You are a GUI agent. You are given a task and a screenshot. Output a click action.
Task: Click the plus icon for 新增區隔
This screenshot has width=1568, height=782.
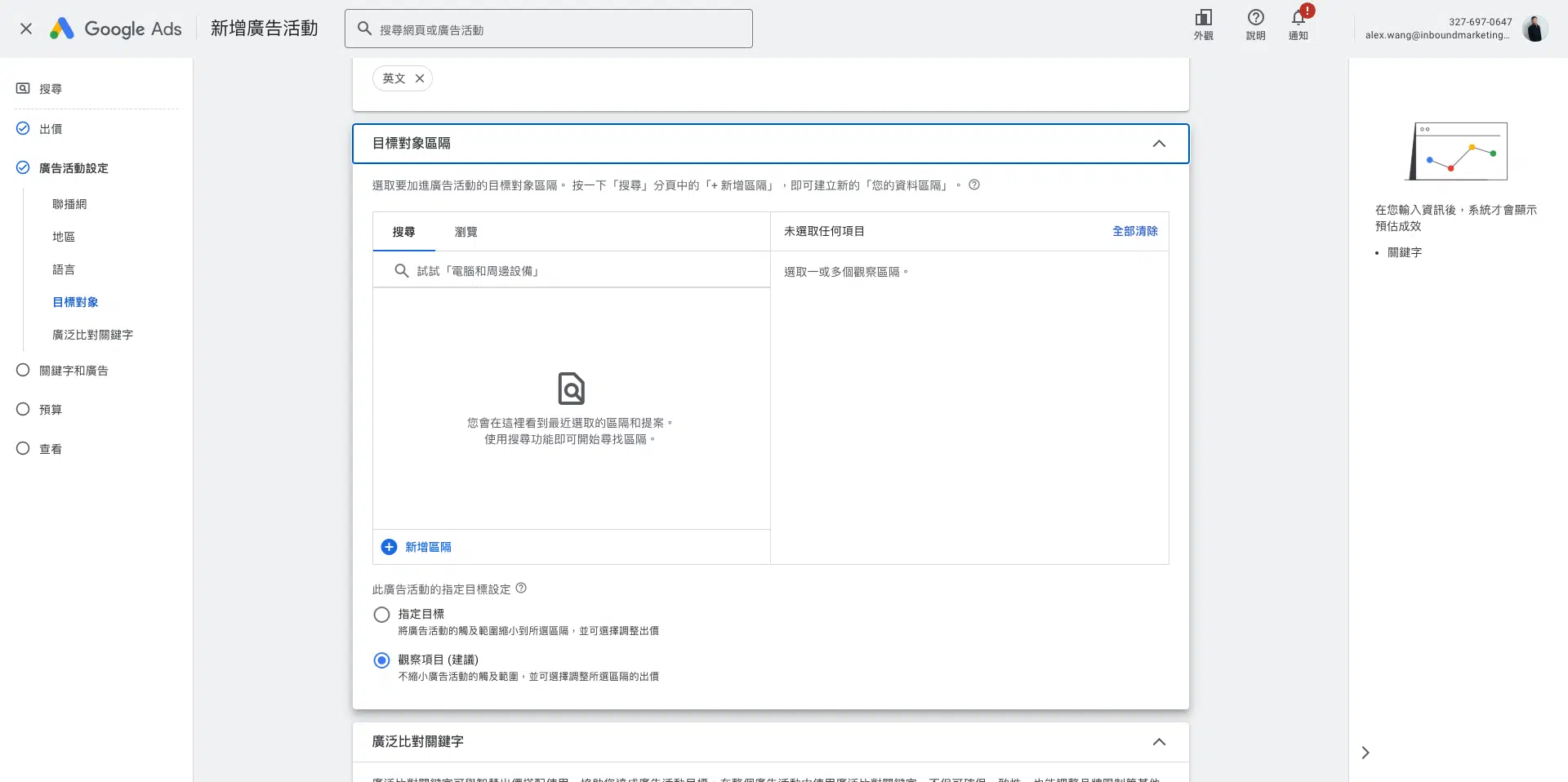(389, 547)
